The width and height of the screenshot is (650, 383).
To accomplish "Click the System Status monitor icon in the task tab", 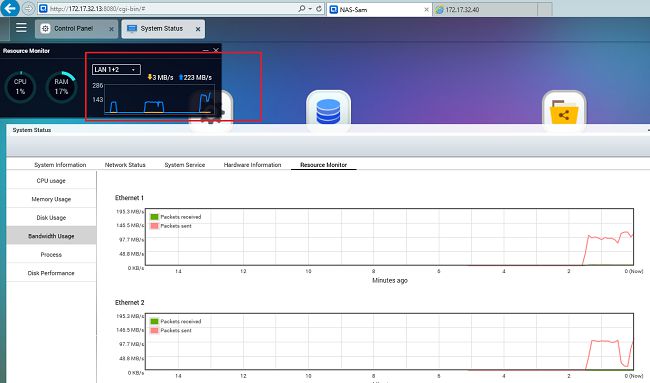I will [x=132, y=29].
